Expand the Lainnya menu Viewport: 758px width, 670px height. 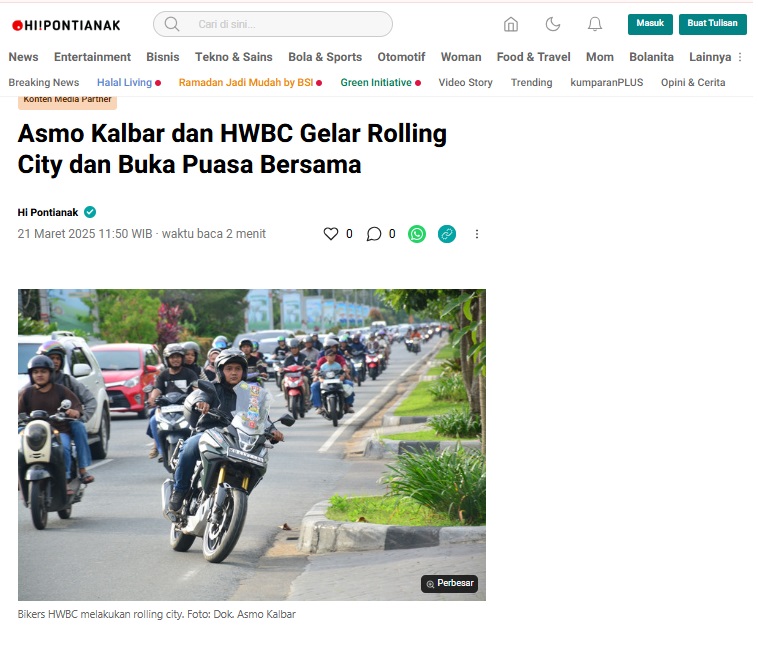710,57
